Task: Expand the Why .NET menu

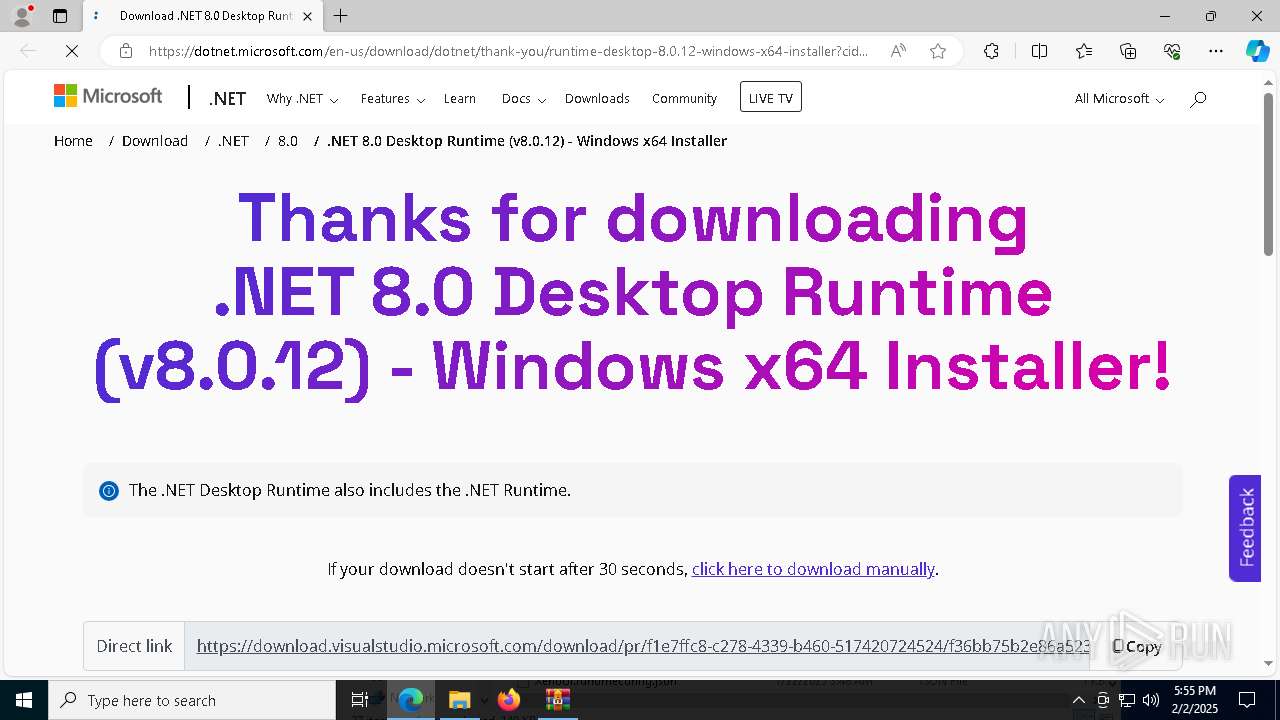Action: pos(302,98)
